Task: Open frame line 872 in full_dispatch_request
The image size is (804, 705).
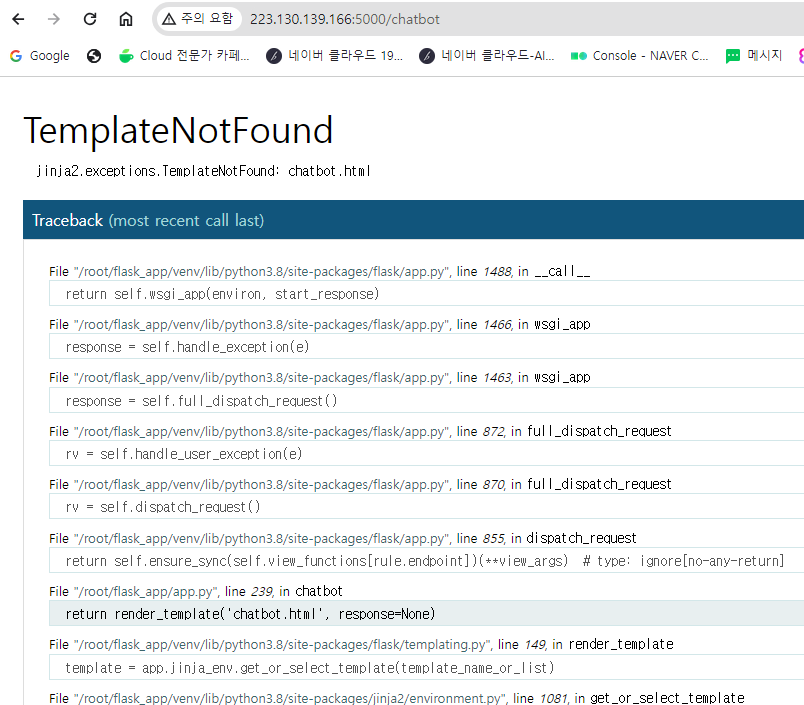Action: pos(360,431)
